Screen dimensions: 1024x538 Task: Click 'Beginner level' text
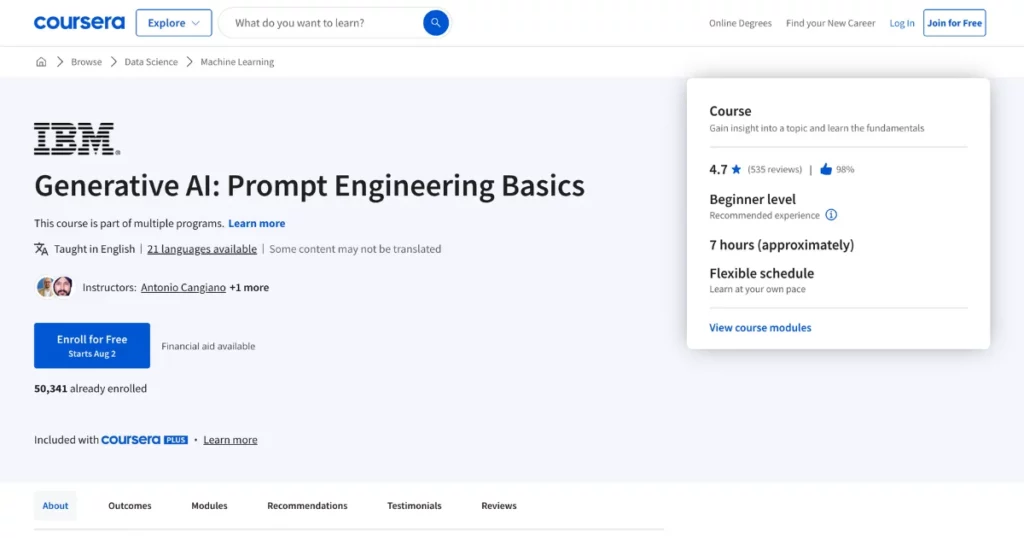(x=752, y=199)
